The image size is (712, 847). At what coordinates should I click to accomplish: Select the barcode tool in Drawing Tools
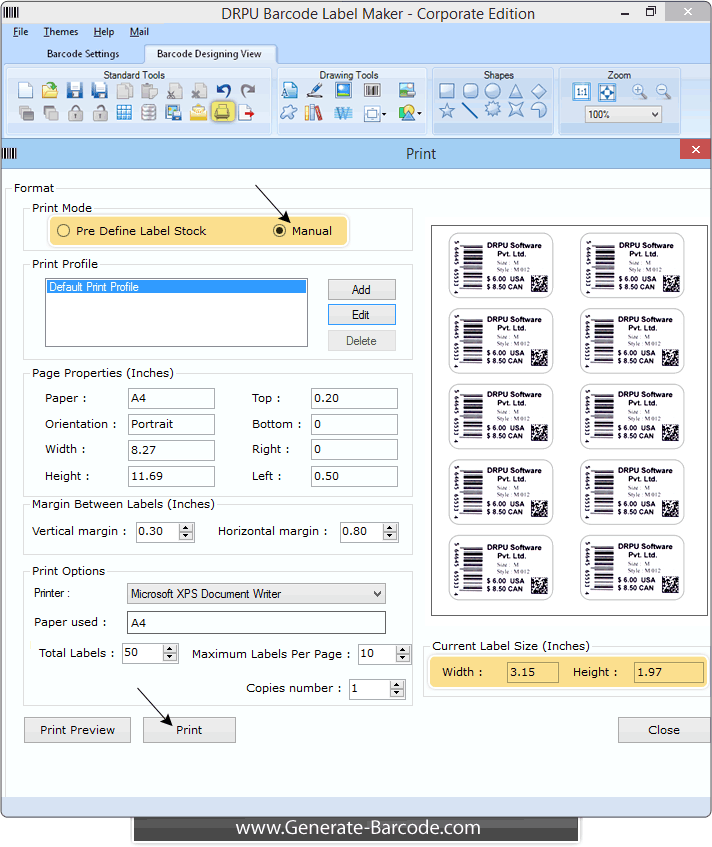click(372, 91)
